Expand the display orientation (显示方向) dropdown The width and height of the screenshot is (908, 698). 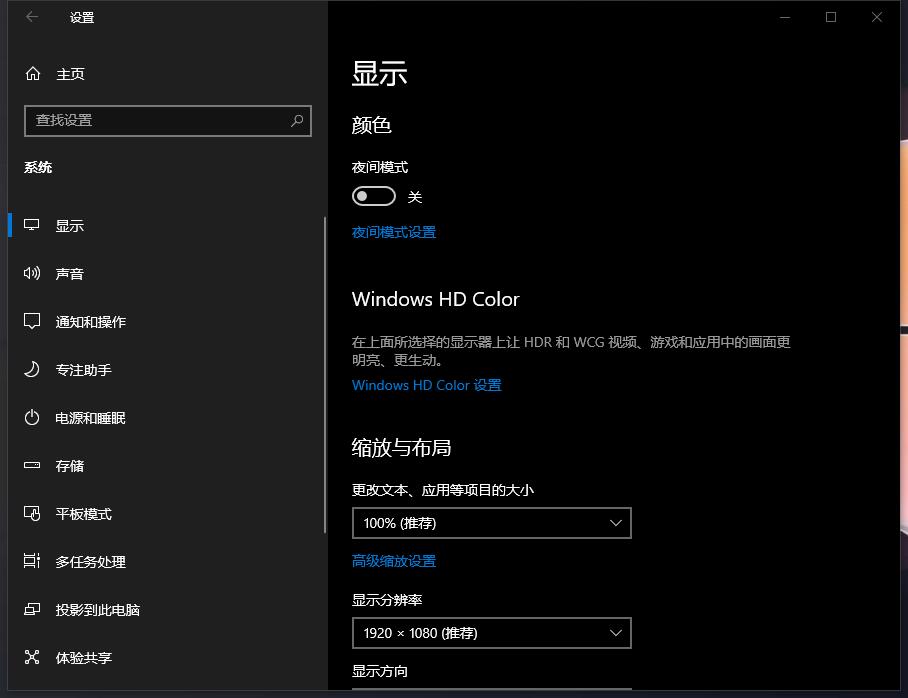(x=491, y=691)
